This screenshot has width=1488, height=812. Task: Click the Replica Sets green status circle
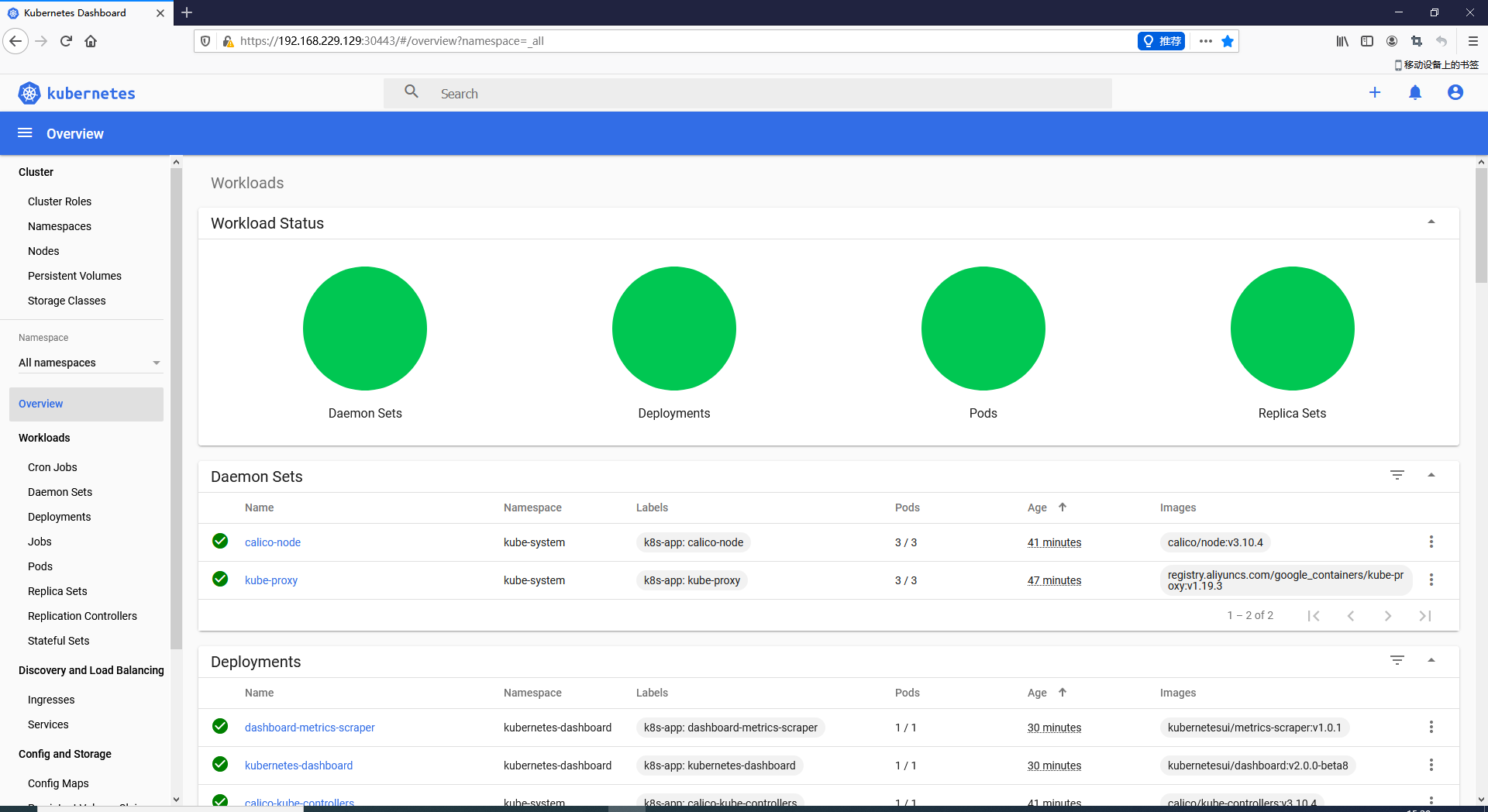click(1293, 329)
